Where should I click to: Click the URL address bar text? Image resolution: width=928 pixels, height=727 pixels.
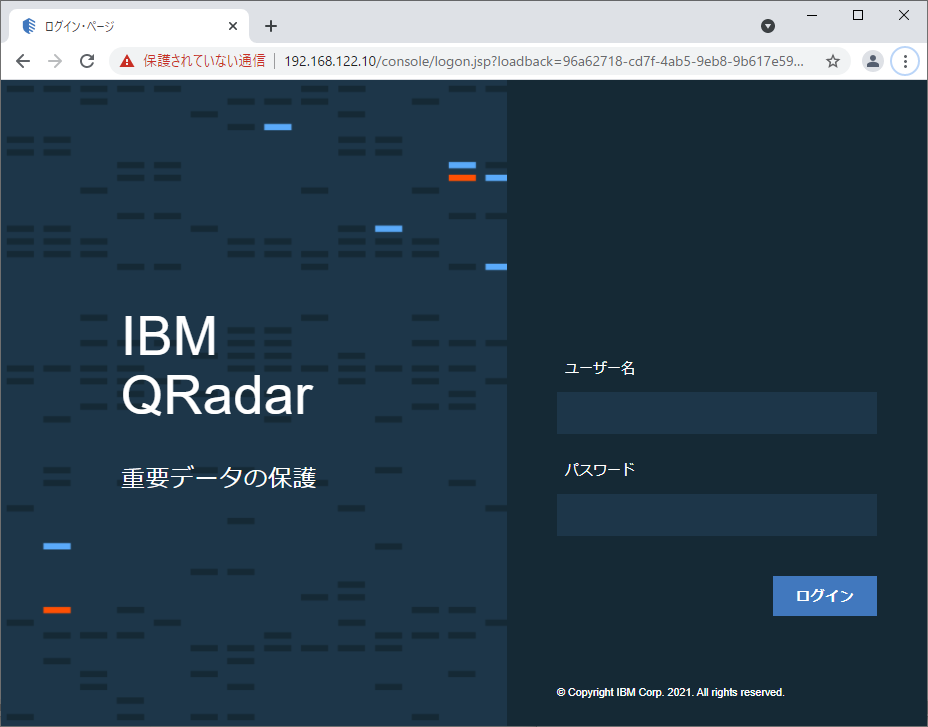(x=544, y=61)
